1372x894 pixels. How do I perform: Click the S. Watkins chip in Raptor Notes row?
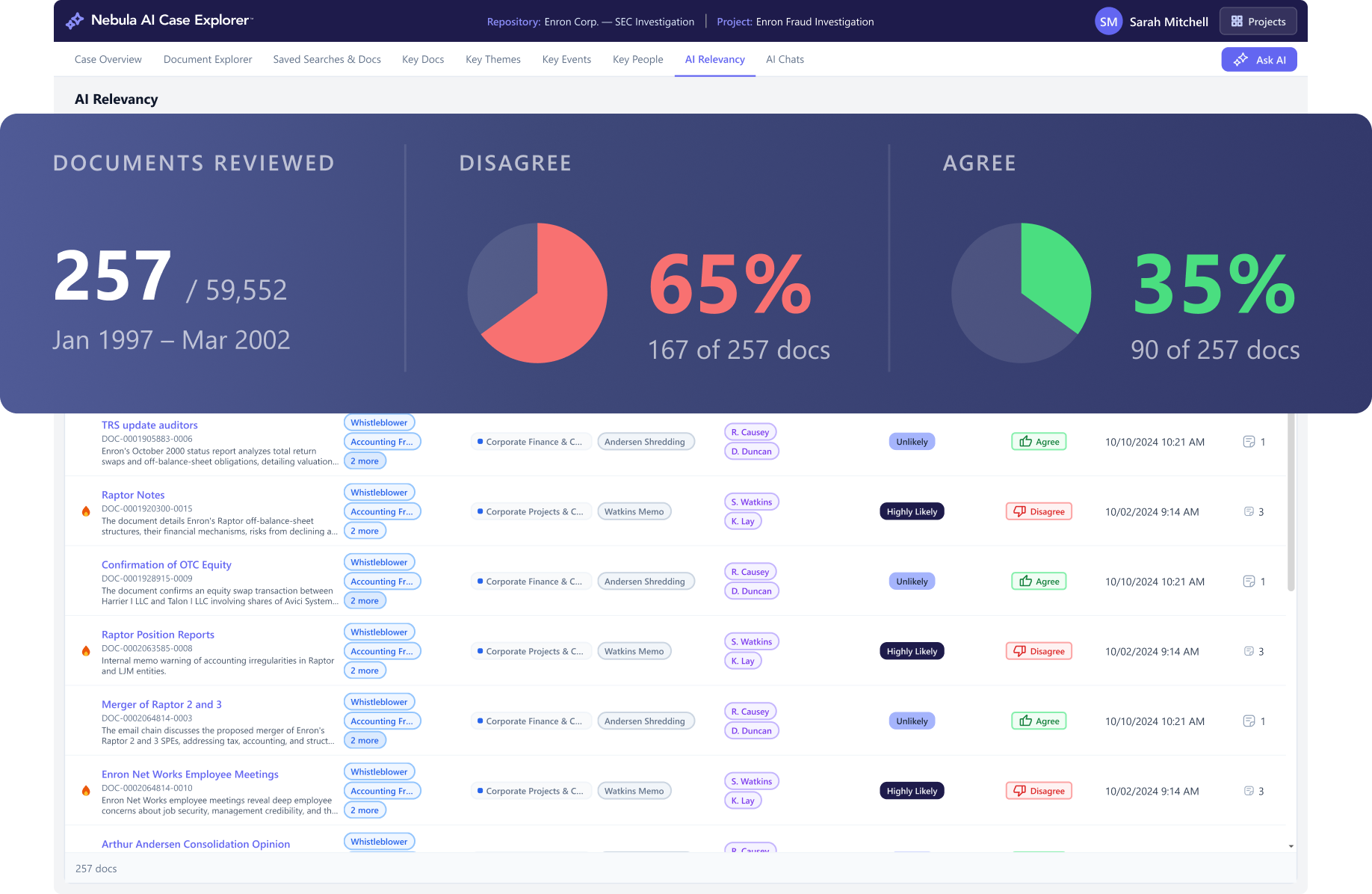[x=752, y=502]
